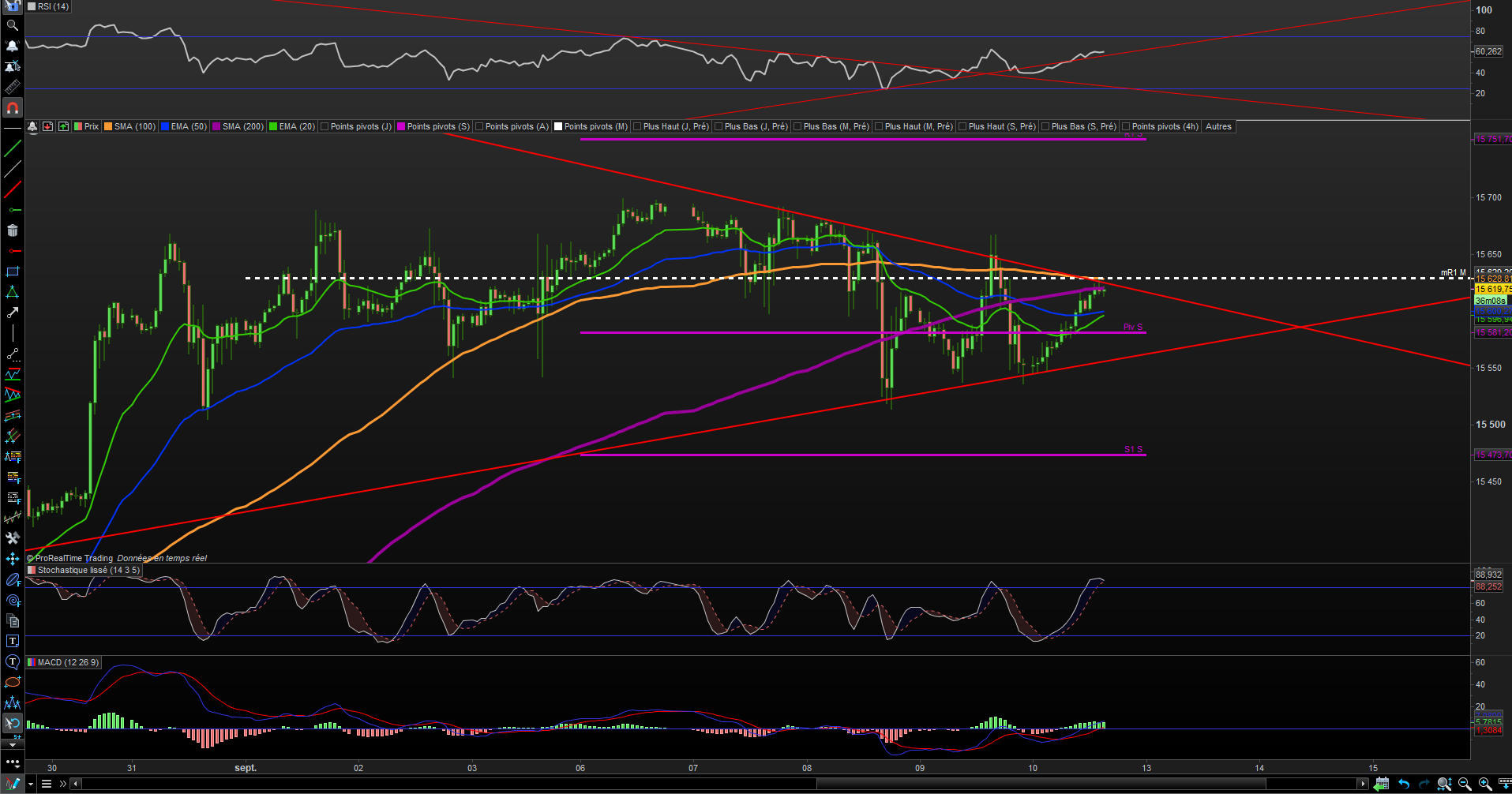Image resolution: width=1512 pixels, height=794 pixels.
Task: Select the text box annotation tool
Action: click(12, 641)
